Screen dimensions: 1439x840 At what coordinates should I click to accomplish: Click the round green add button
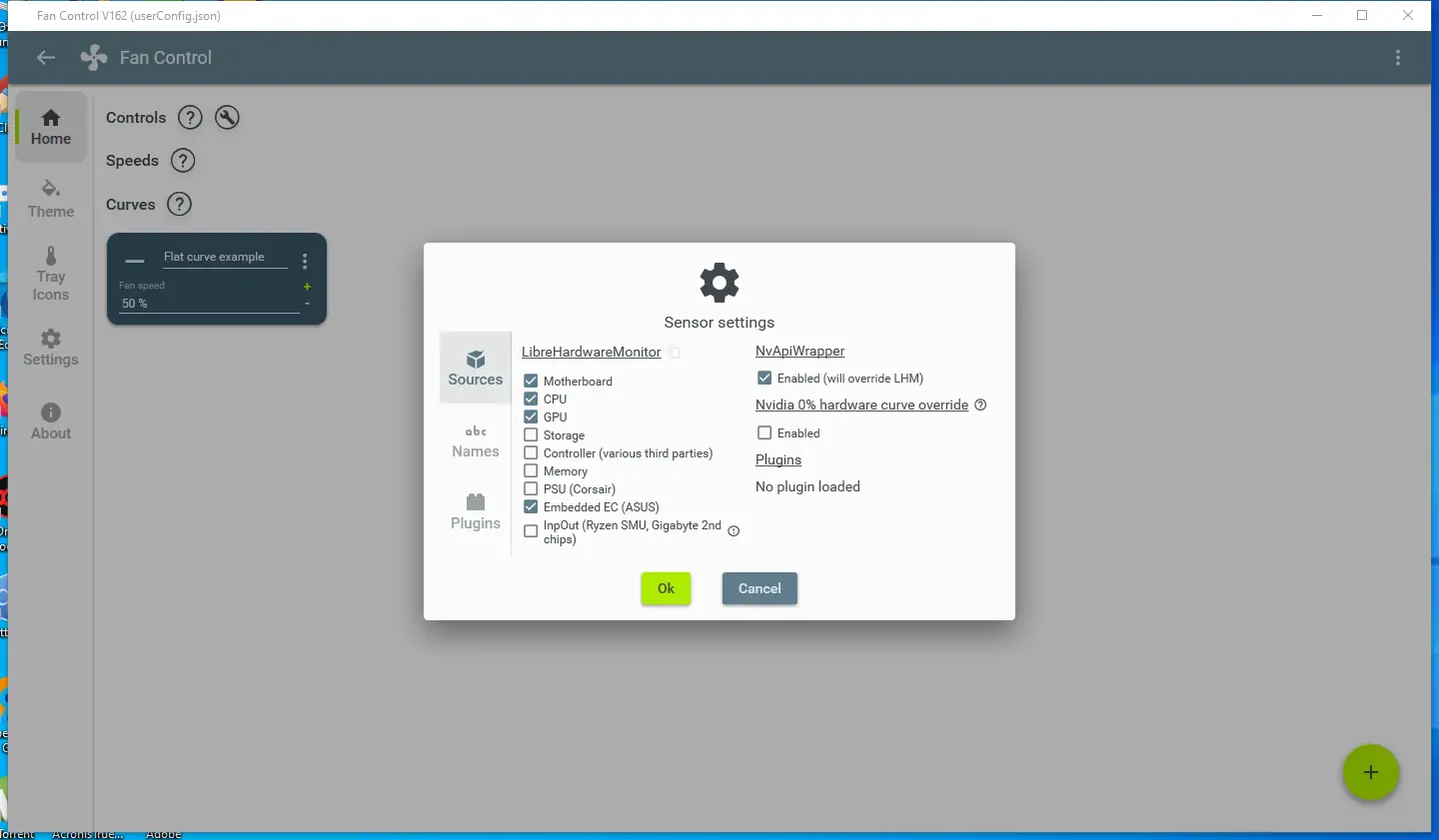[x=1371, y=772]
